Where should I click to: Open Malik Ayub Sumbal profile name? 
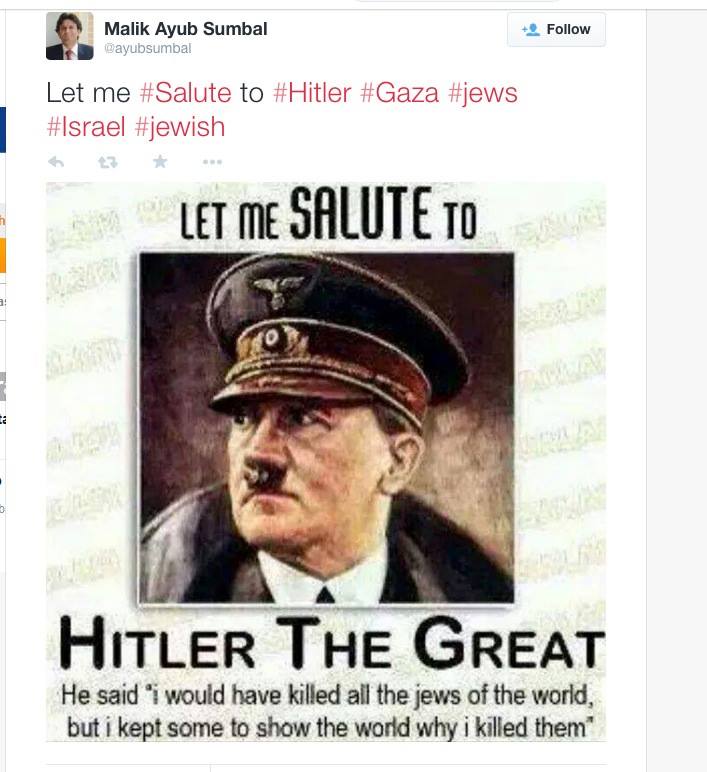coord(186,29)
